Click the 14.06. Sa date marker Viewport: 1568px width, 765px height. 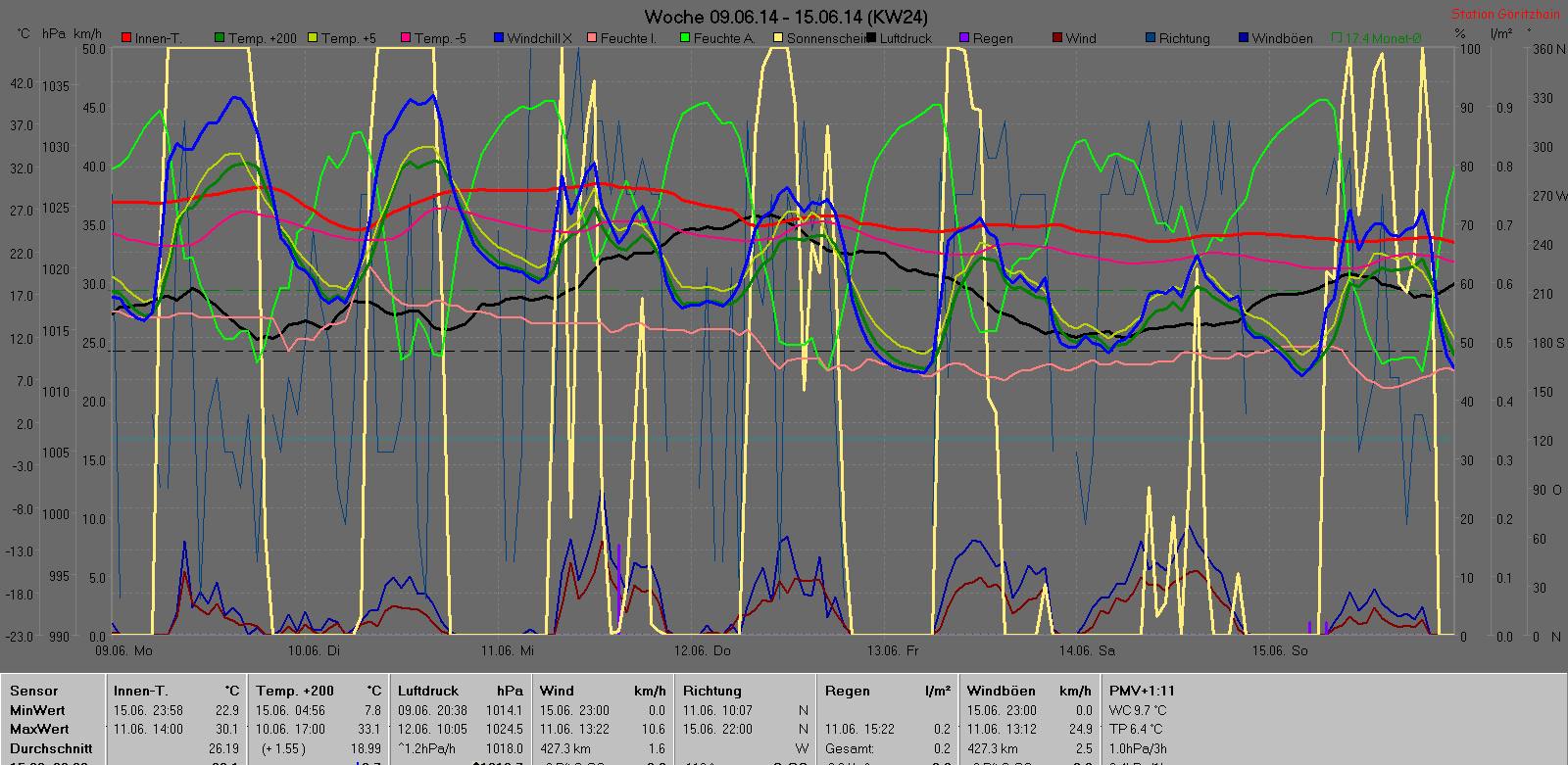(x=1087, y=650)
